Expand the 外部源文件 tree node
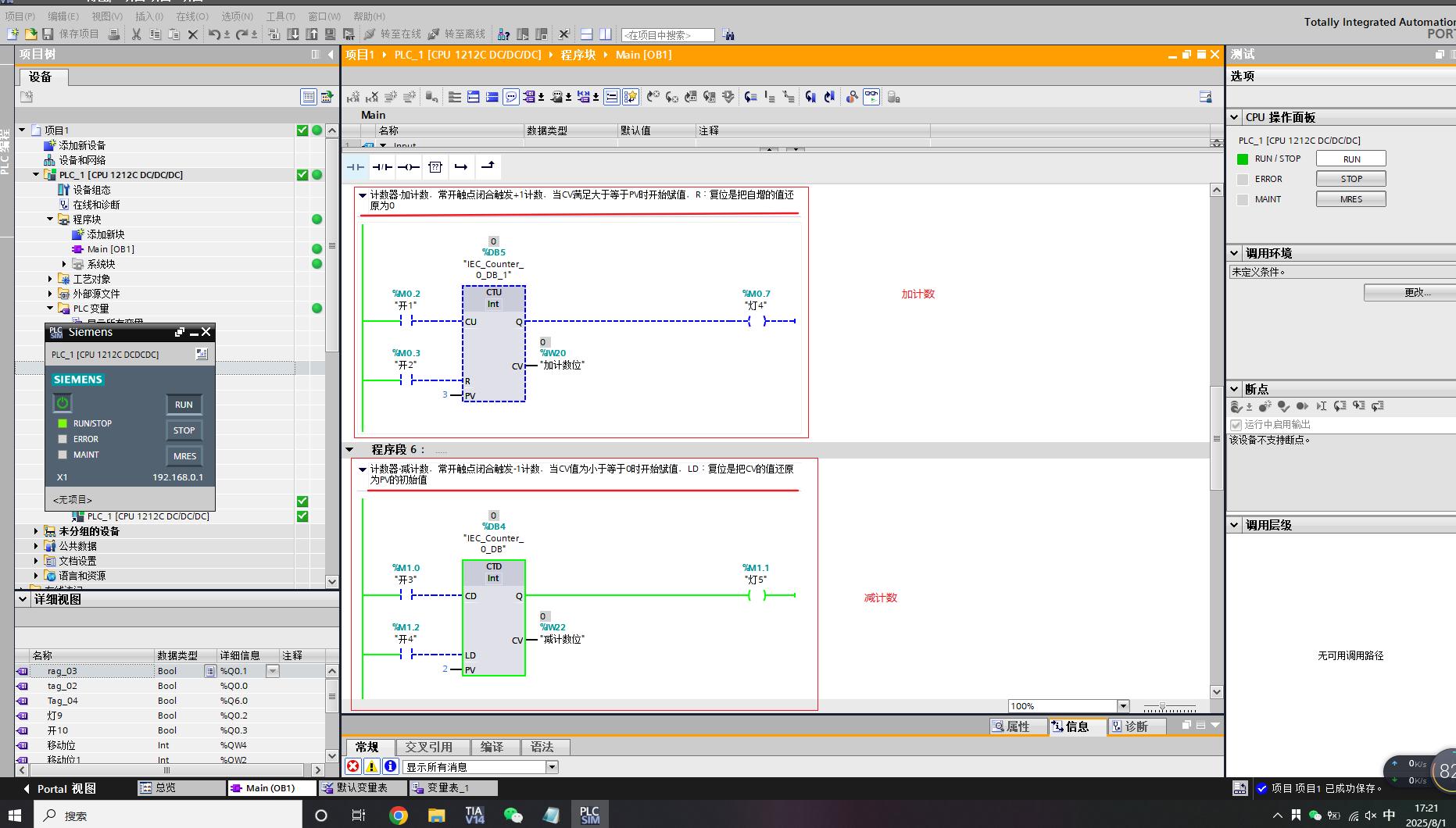This screenshot has height=828, width=1456. click(50, 294)
